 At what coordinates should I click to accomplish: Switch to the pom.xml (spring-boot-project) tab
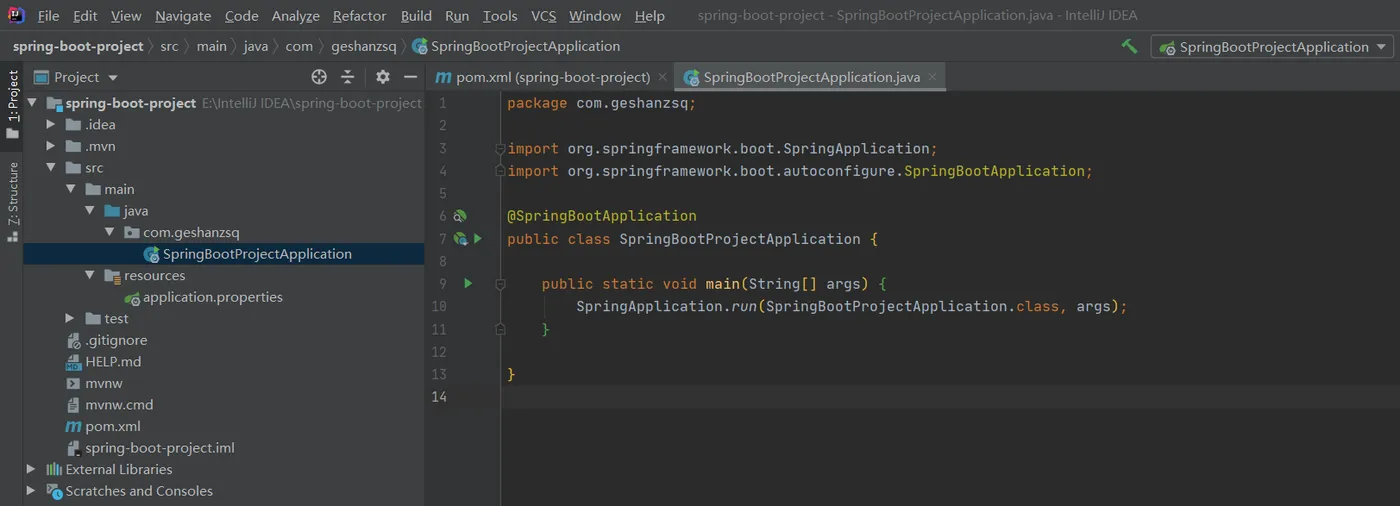click(553, 77)
